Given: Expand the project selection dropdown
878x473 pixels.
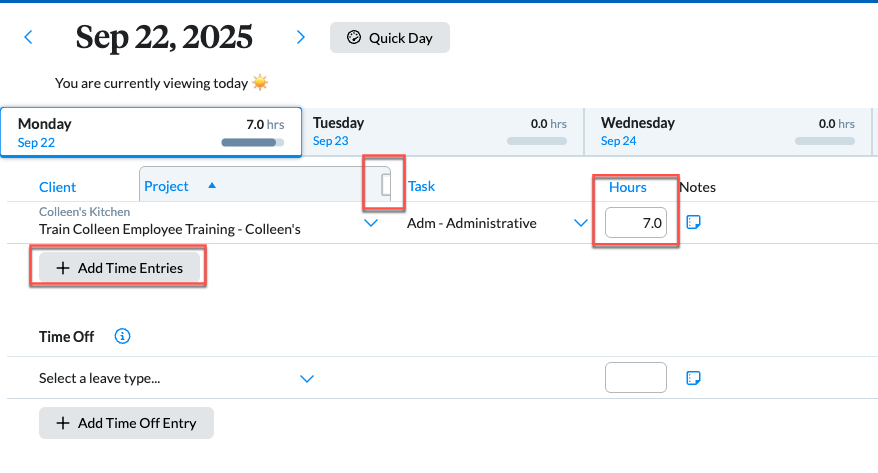Looking at the screenshot, I should tap(371, 223).
